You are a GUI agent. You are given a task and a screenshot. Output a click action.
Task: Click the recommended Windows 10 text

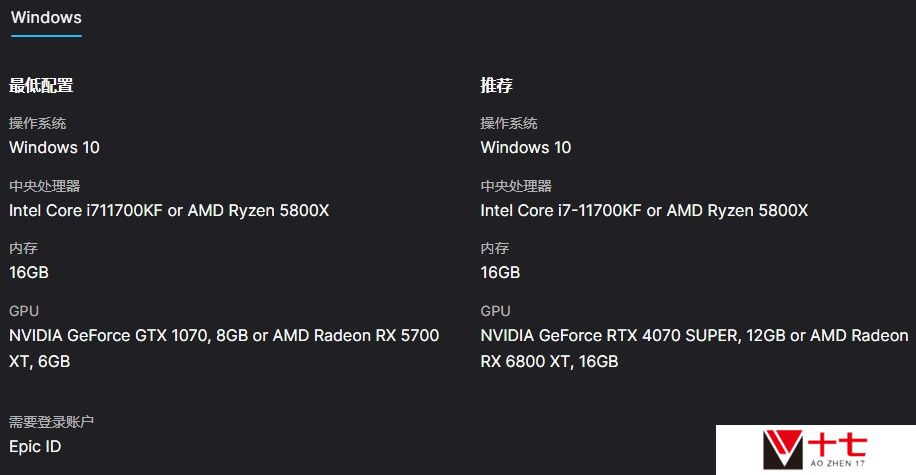click(526, 147)
